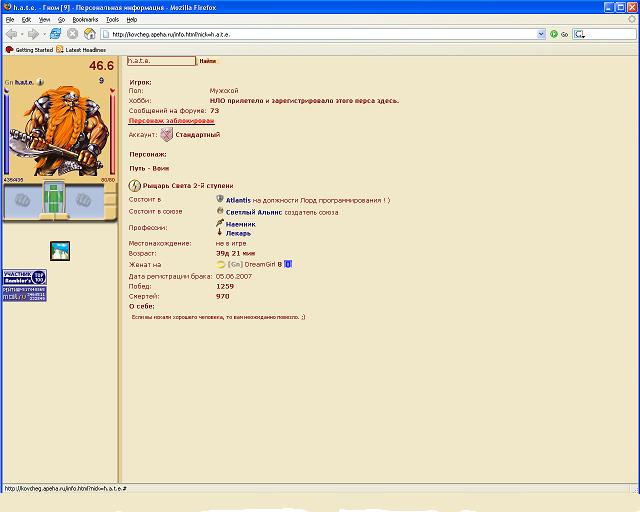The height and width of the screenshot is (512, 640).
Task: Click the info icon next to h.a.t.e. name
Action: 40,82
